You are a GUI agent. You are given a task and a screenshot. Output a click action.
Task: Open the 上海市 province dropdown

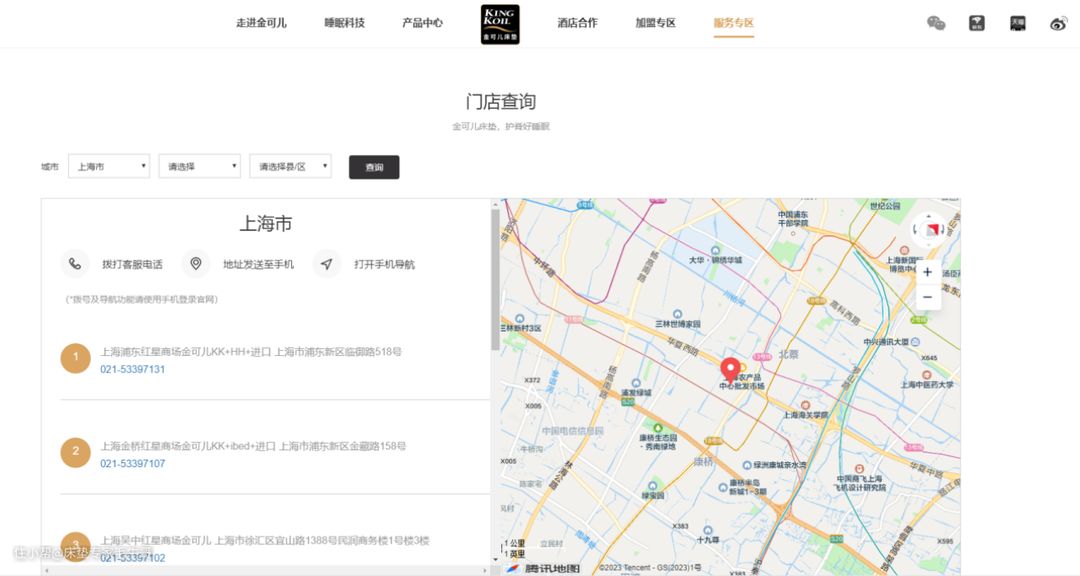pyautogui.click(x=109, y=166)
